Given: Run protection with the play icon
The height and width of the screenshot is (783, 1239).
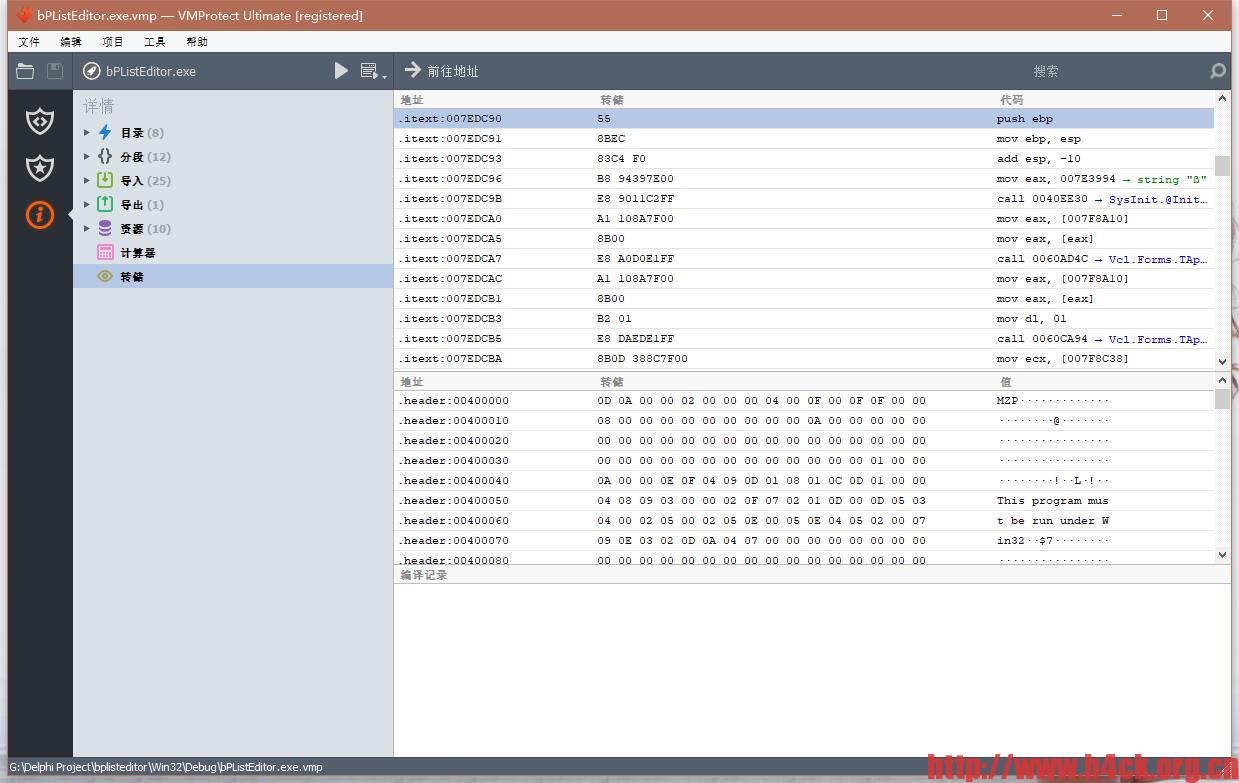Looking at the screenshot, I should tap(340, 70).
